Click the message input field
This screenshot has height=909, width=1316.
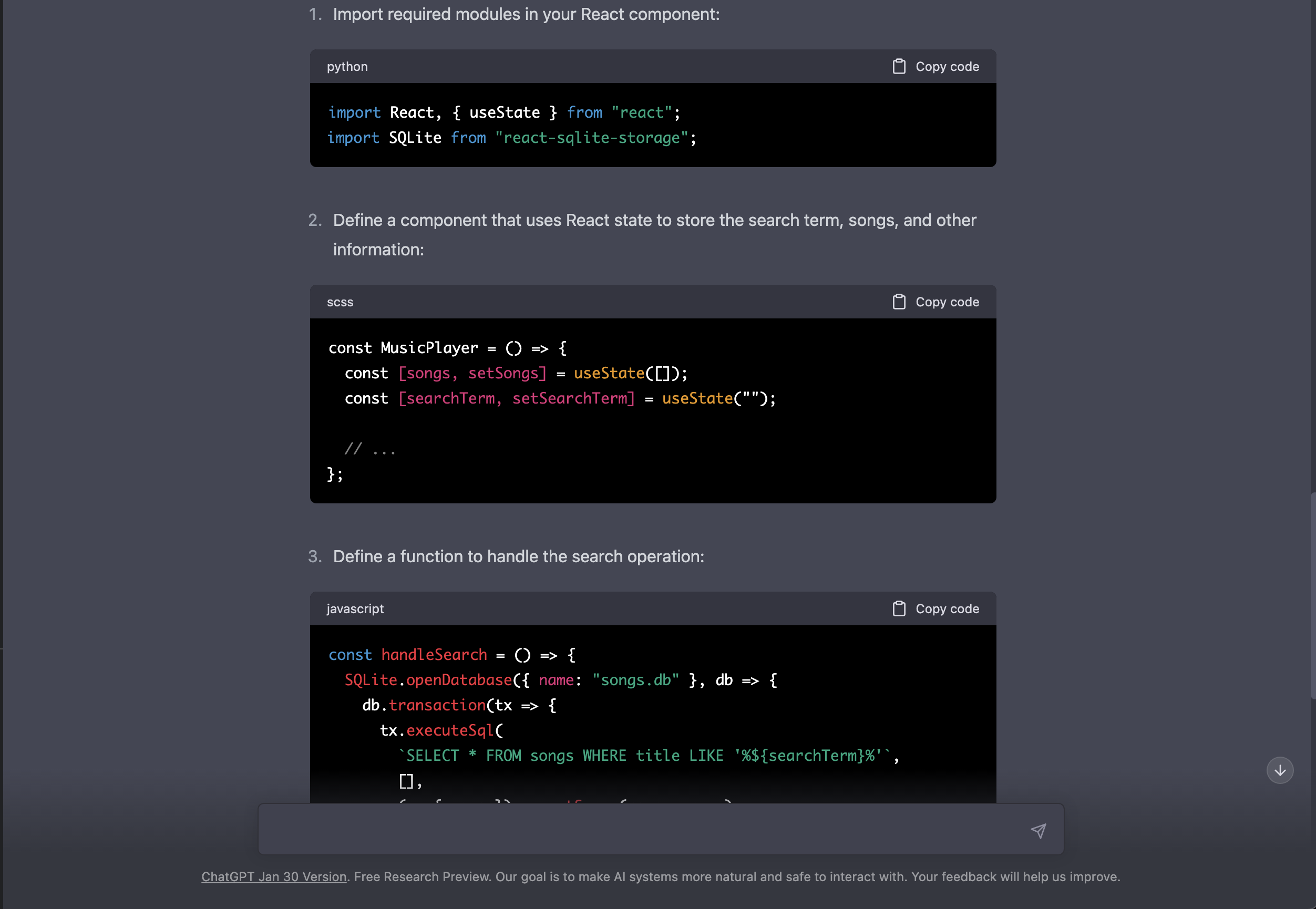click(626, 830)
